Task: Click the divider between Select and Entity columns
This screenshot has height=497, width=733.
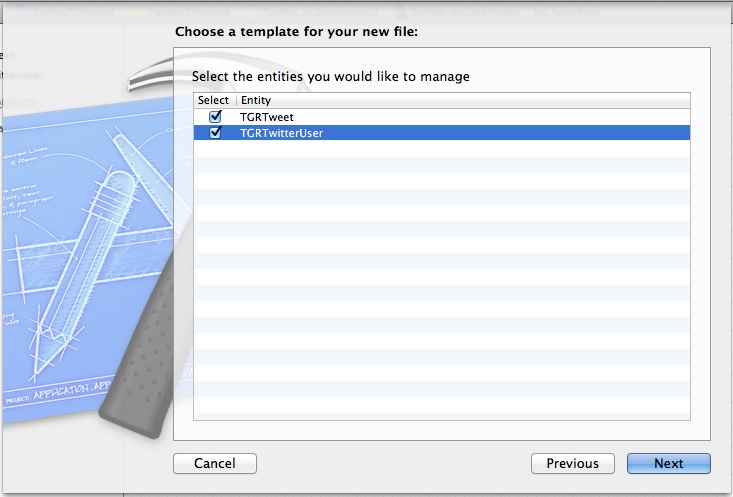Action: click(x=235, y=100)
